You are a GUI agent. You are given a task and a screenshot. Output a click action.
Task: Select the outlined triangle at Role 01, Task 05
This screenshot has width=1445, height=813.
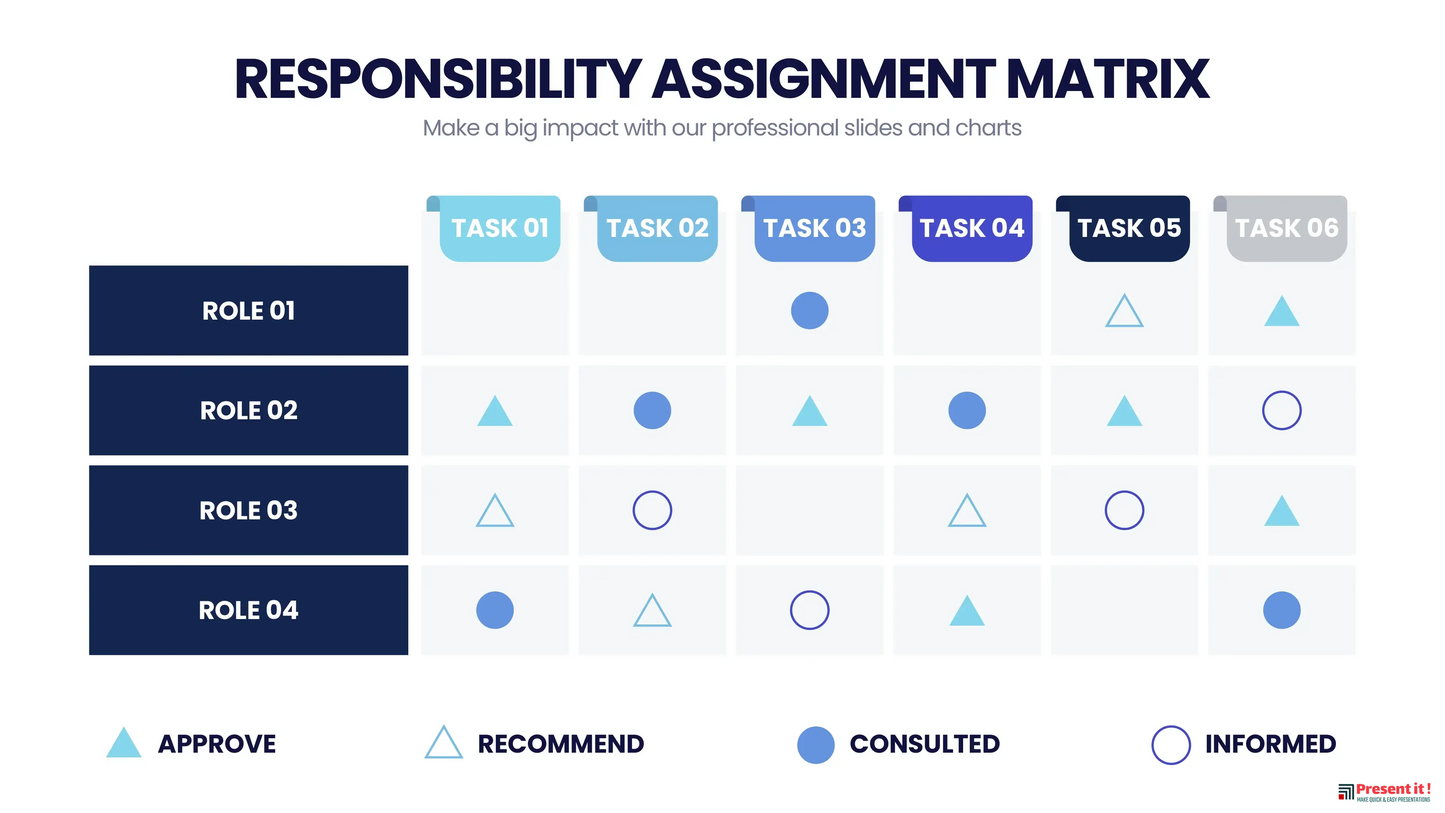click(x=1124, y=312)
